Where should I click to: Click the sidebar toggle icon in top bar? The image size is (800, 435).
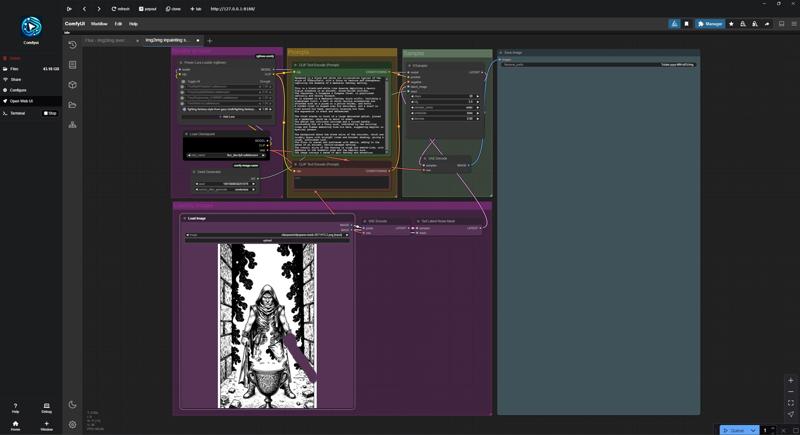point(69,9)
